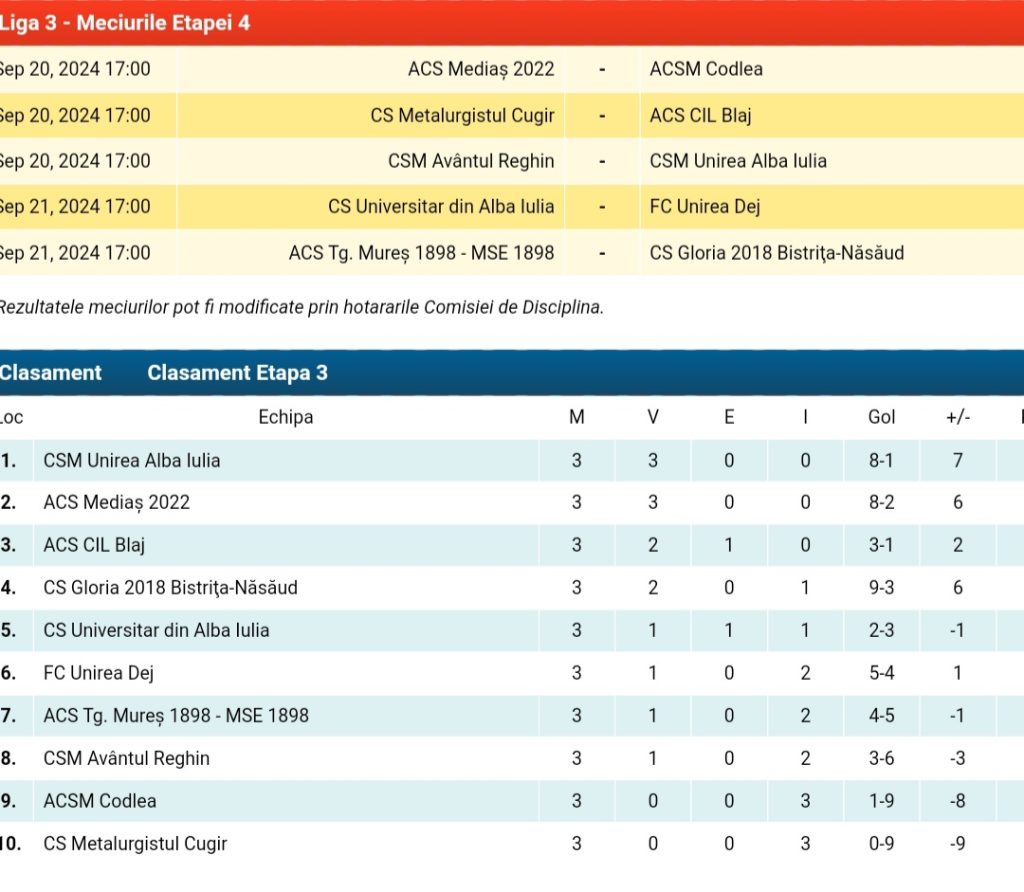Select ACS Mediaș 2022 in standings
The width and height of the screenshot is (1024, 892).
116,503
